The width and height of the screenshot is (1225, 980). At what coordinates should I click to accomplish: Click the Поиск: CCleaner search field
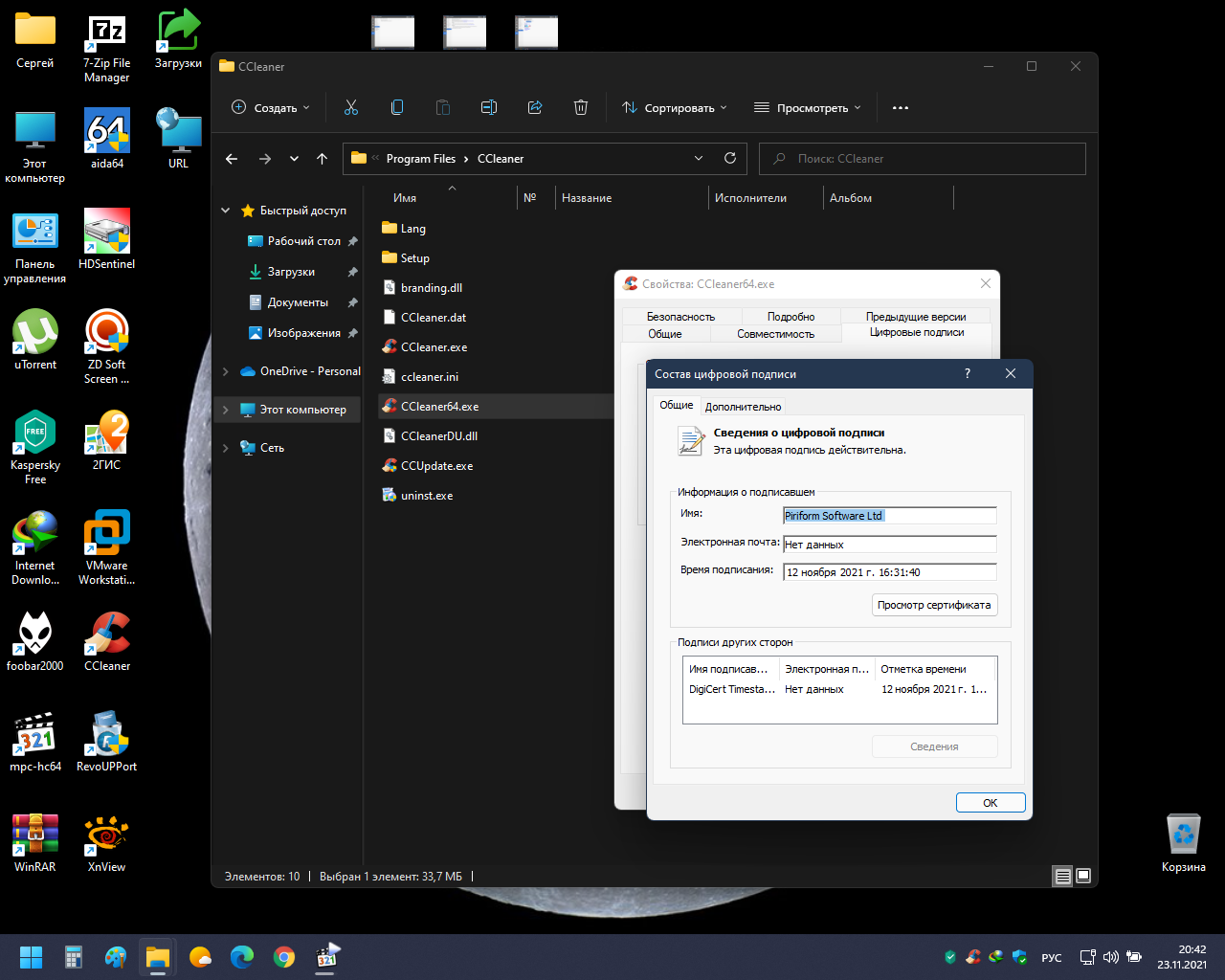pyautogui.click(x=923, y=159)
